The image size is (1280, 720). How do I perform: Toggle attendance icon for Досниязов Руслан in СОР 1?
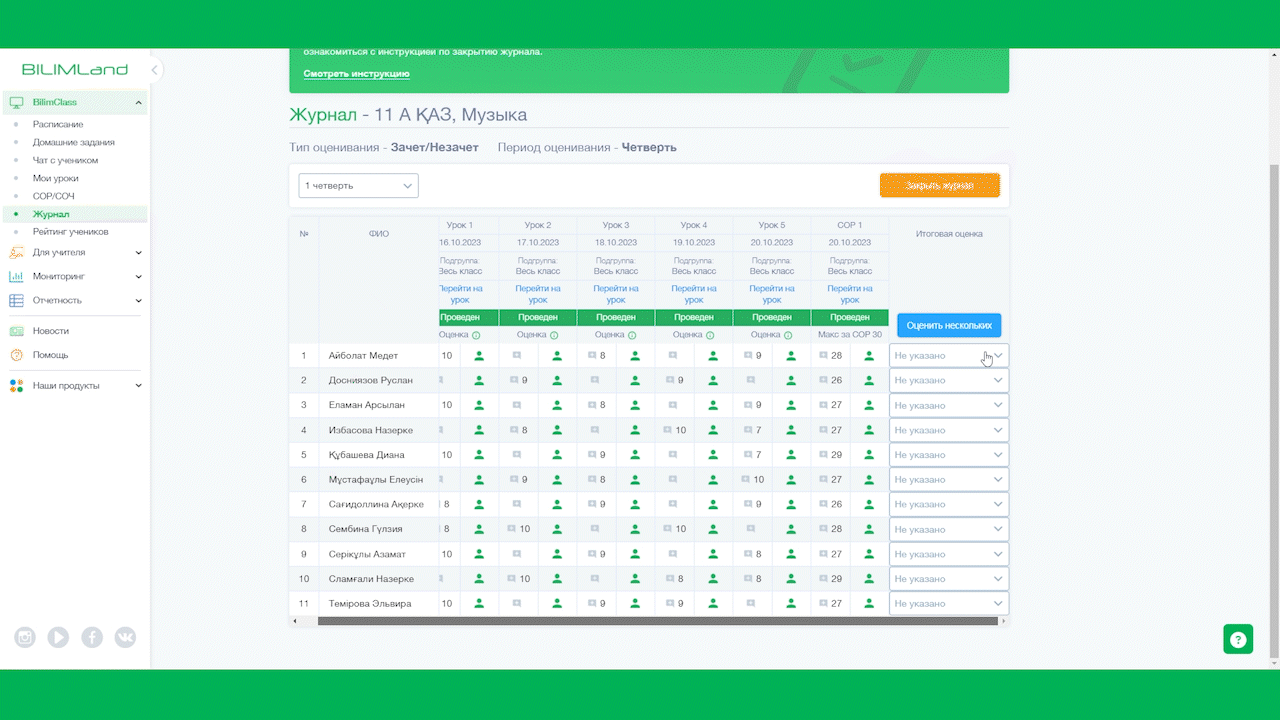869,380
